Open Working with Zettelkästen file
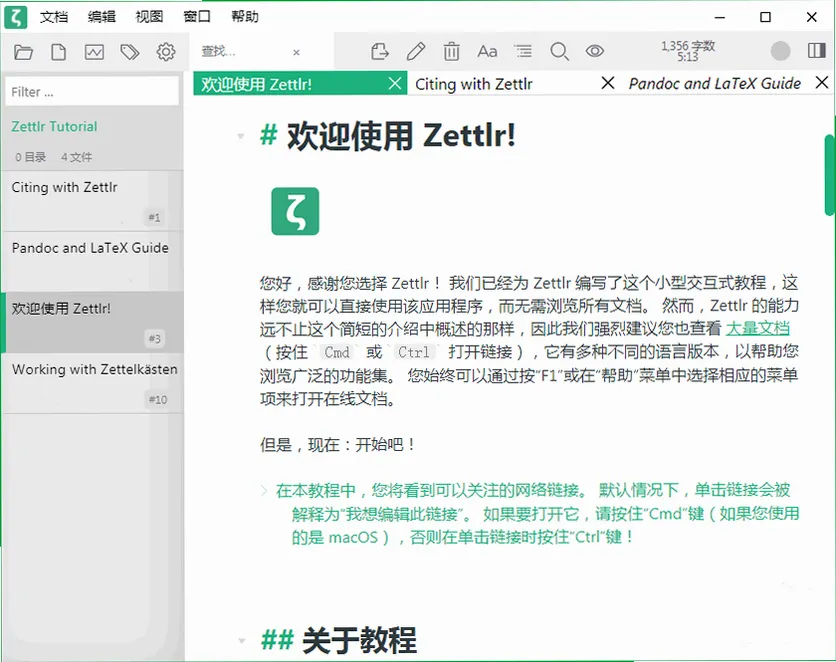The width and height of the screenshot is (836, 662). click(93, 383)
